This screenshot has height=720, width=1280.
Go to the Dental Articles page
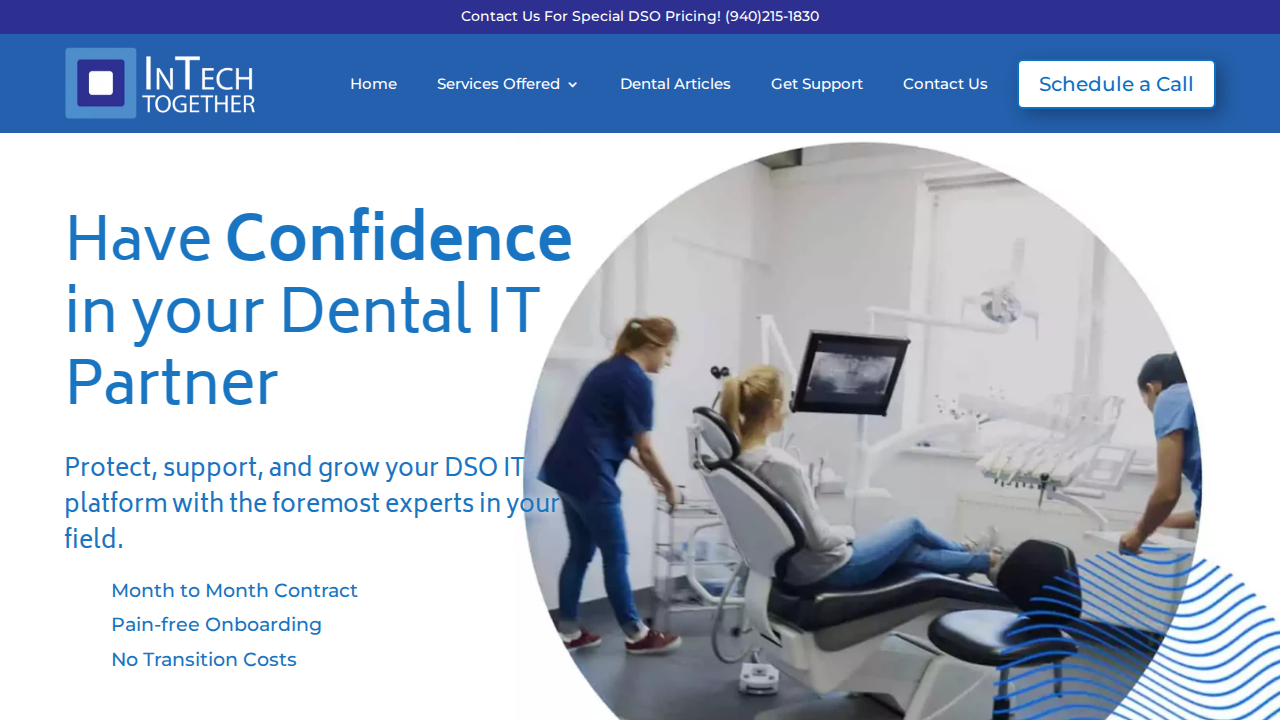tap(675, 84)
